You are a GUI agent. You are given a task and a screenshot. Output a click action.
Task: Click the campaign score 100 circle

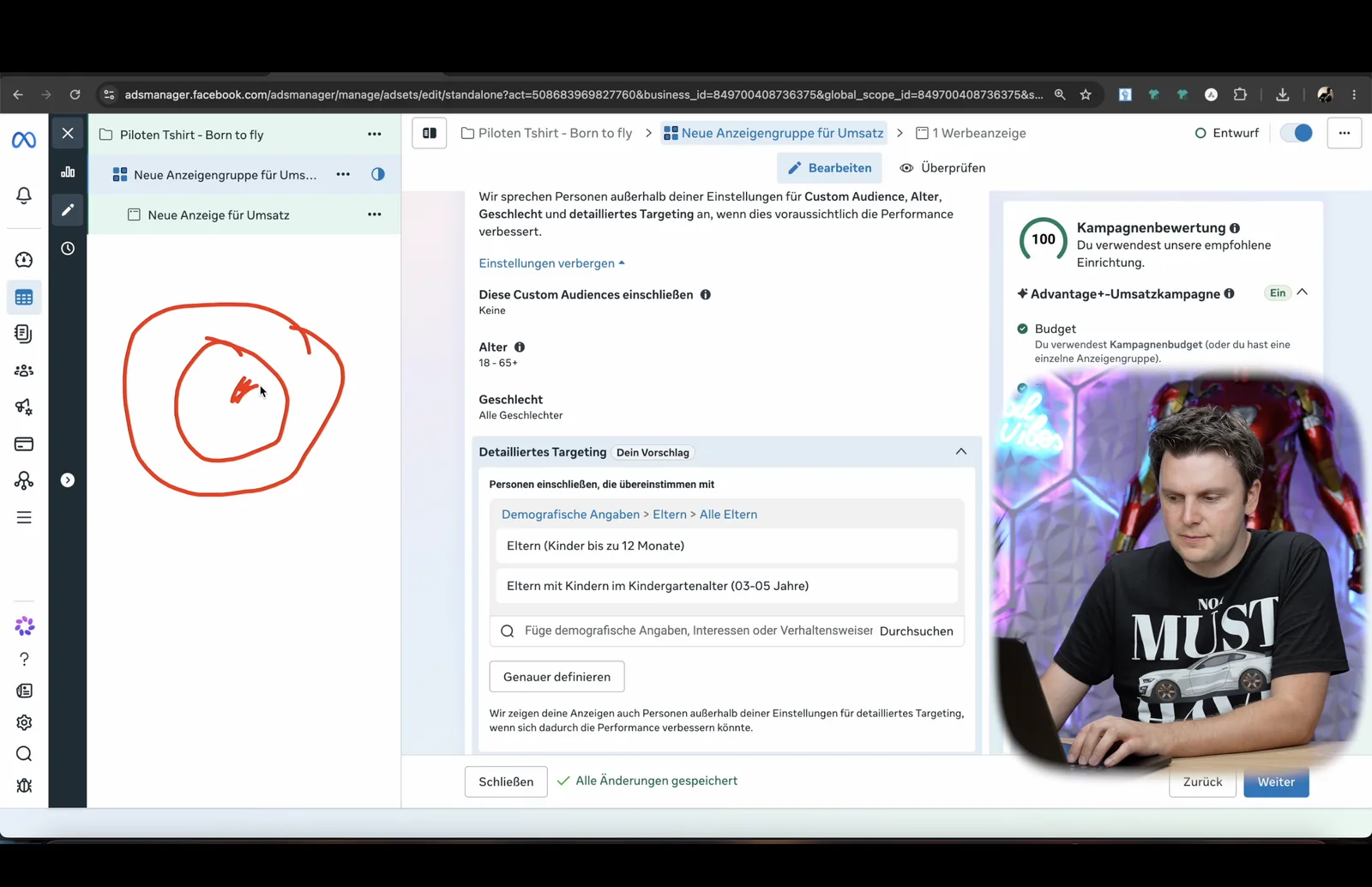pyautogui.click(x=1044, y=240)
